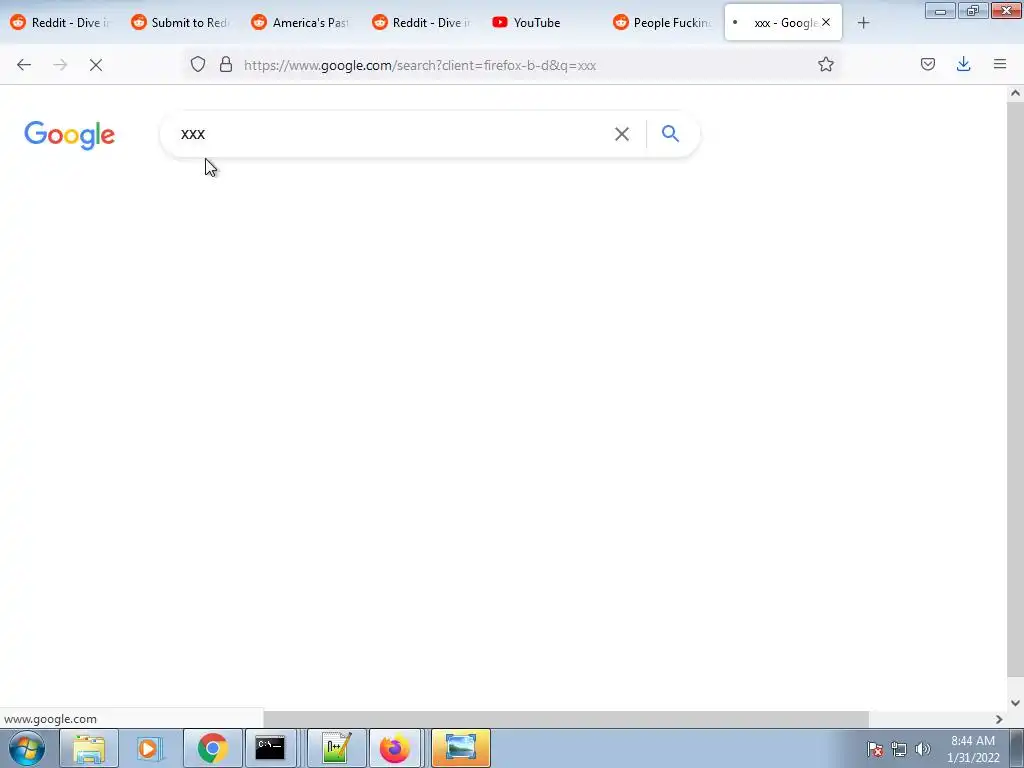Open the second Reddit - Dive tab
1024x768 pixels.
(x=422, y=23)
